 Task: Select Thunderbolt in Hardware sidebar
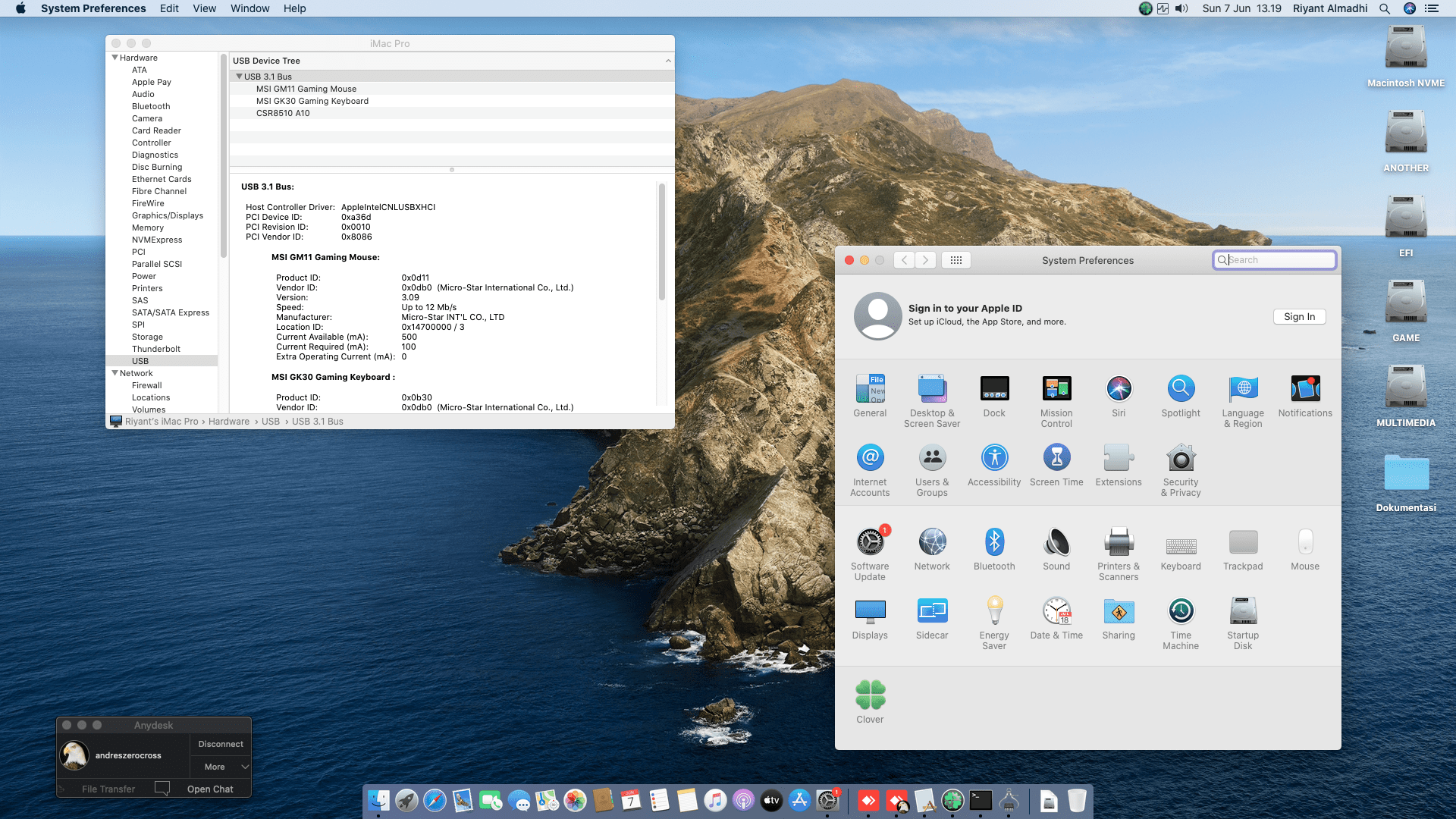(156, 349)
